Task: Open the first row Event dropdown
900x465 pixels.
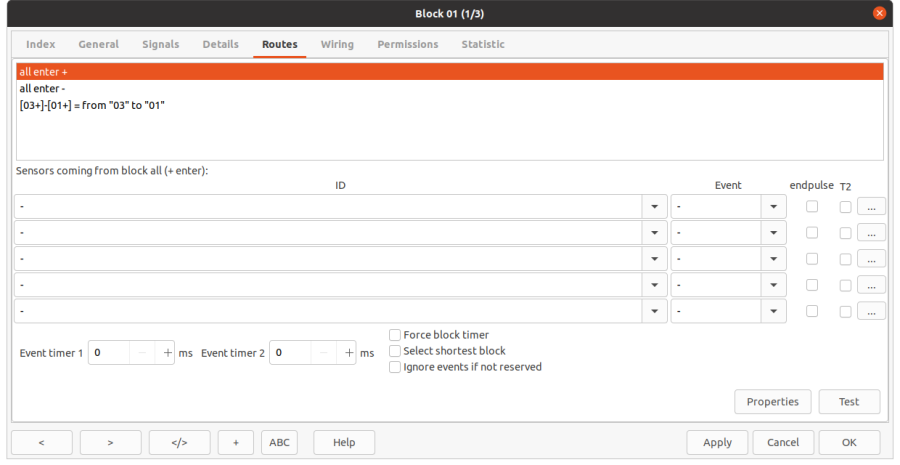Action: tap(774, 207)
